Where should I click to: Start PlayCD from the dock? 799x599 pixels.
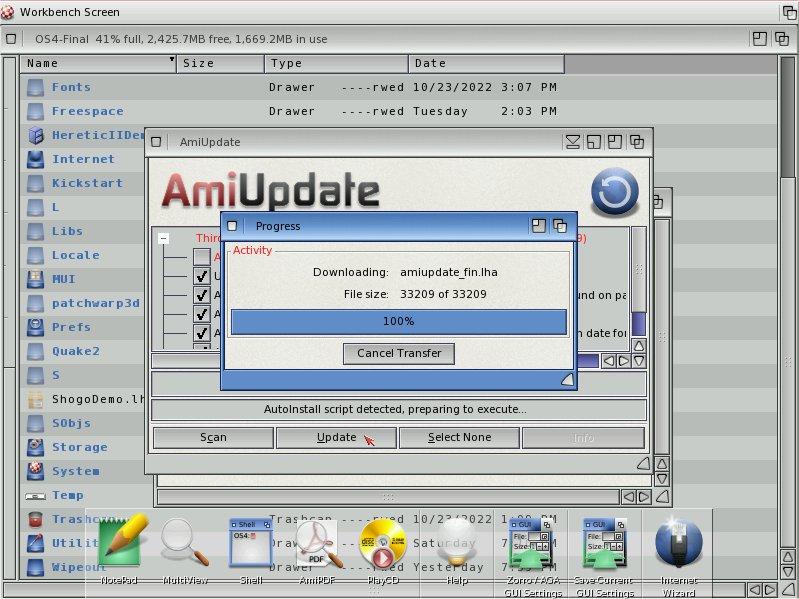point(383,543)
